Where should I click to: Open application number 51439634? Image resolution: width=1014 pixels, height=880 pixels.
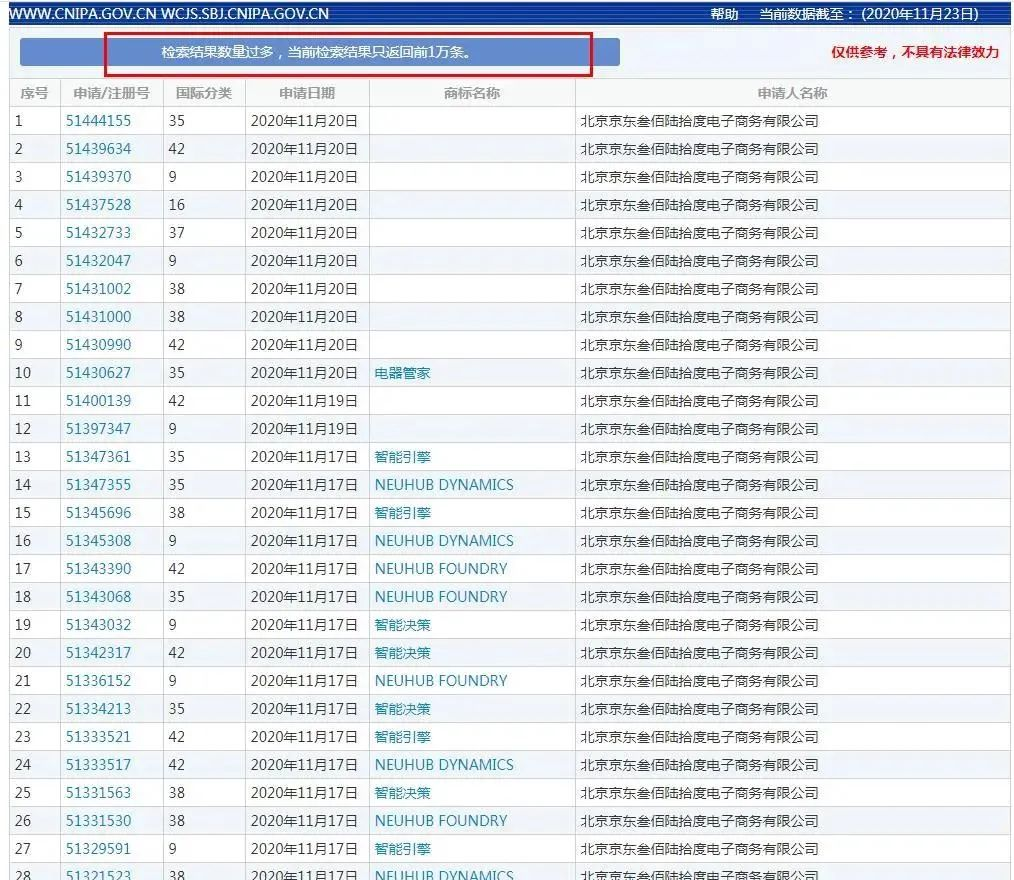[98, 149]
